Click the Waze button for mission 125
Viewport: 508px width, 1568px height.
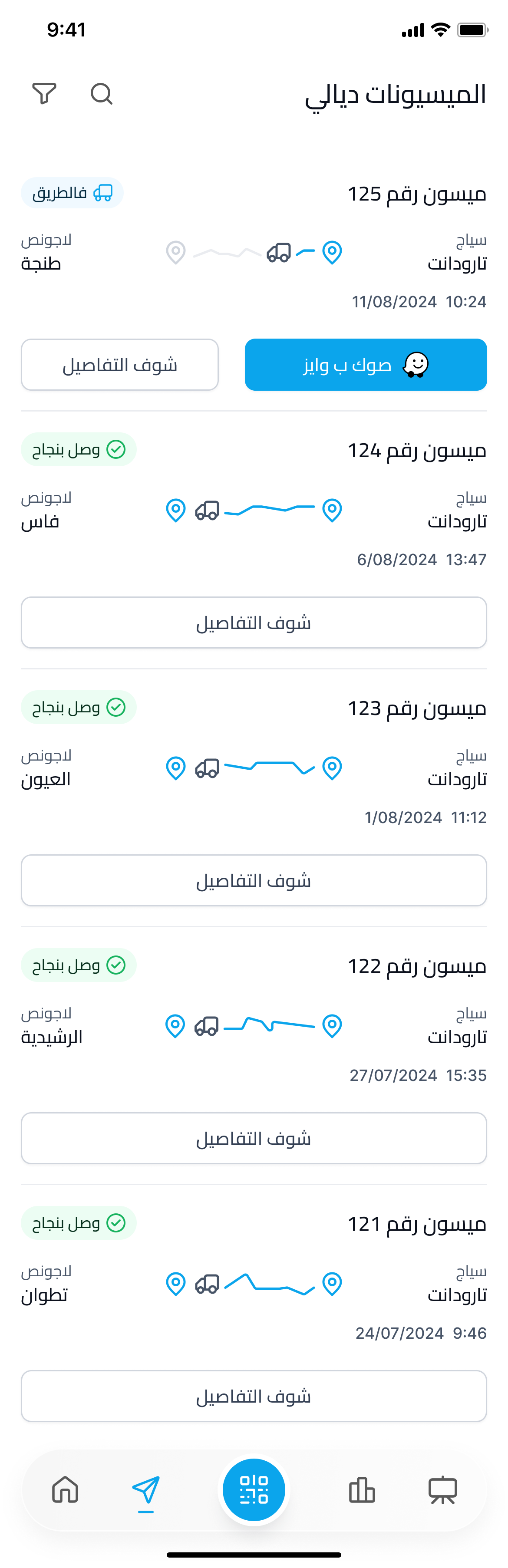click(x=366, y=365)
